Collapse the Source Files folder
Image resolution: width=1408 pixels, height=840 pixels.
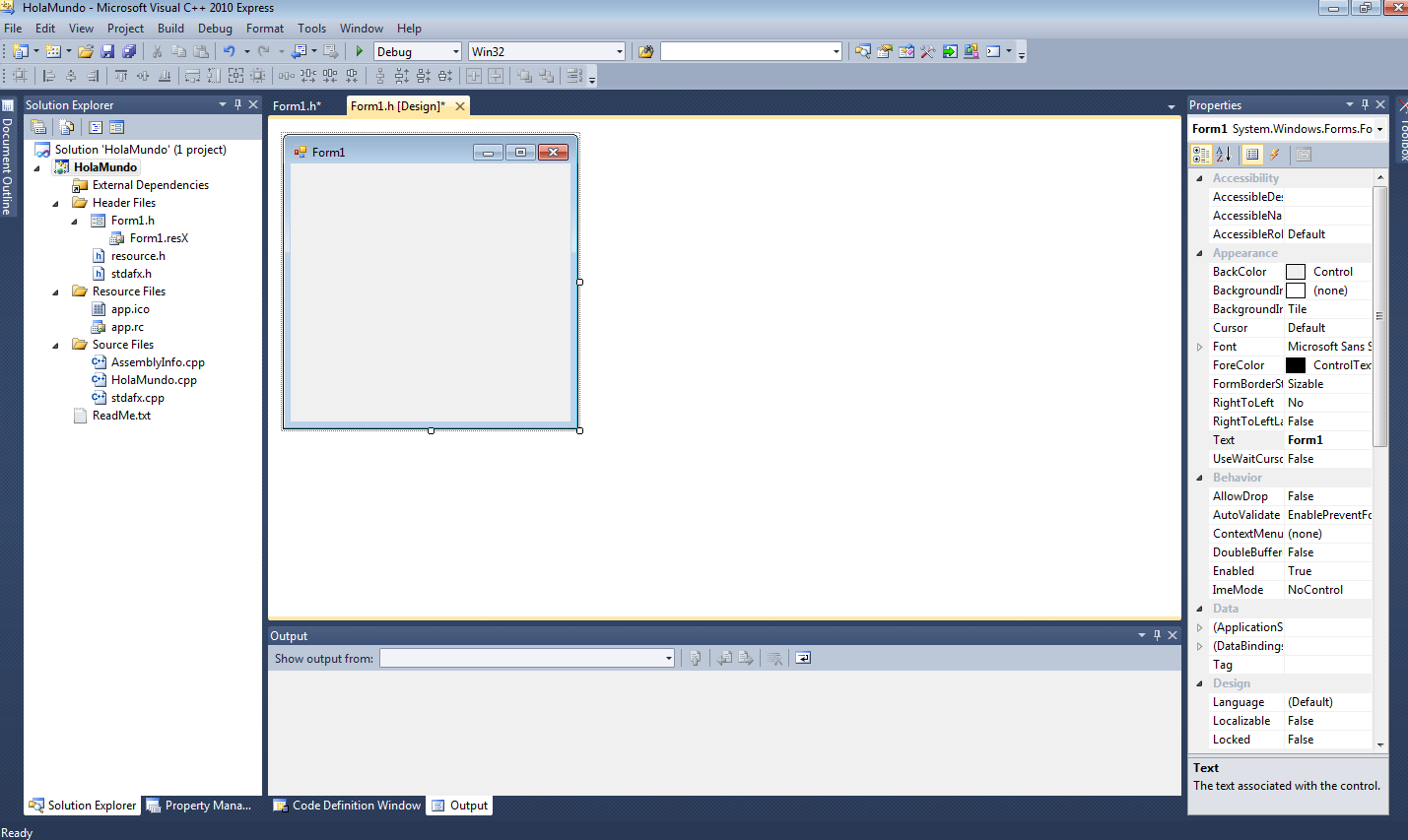point(56,345)
